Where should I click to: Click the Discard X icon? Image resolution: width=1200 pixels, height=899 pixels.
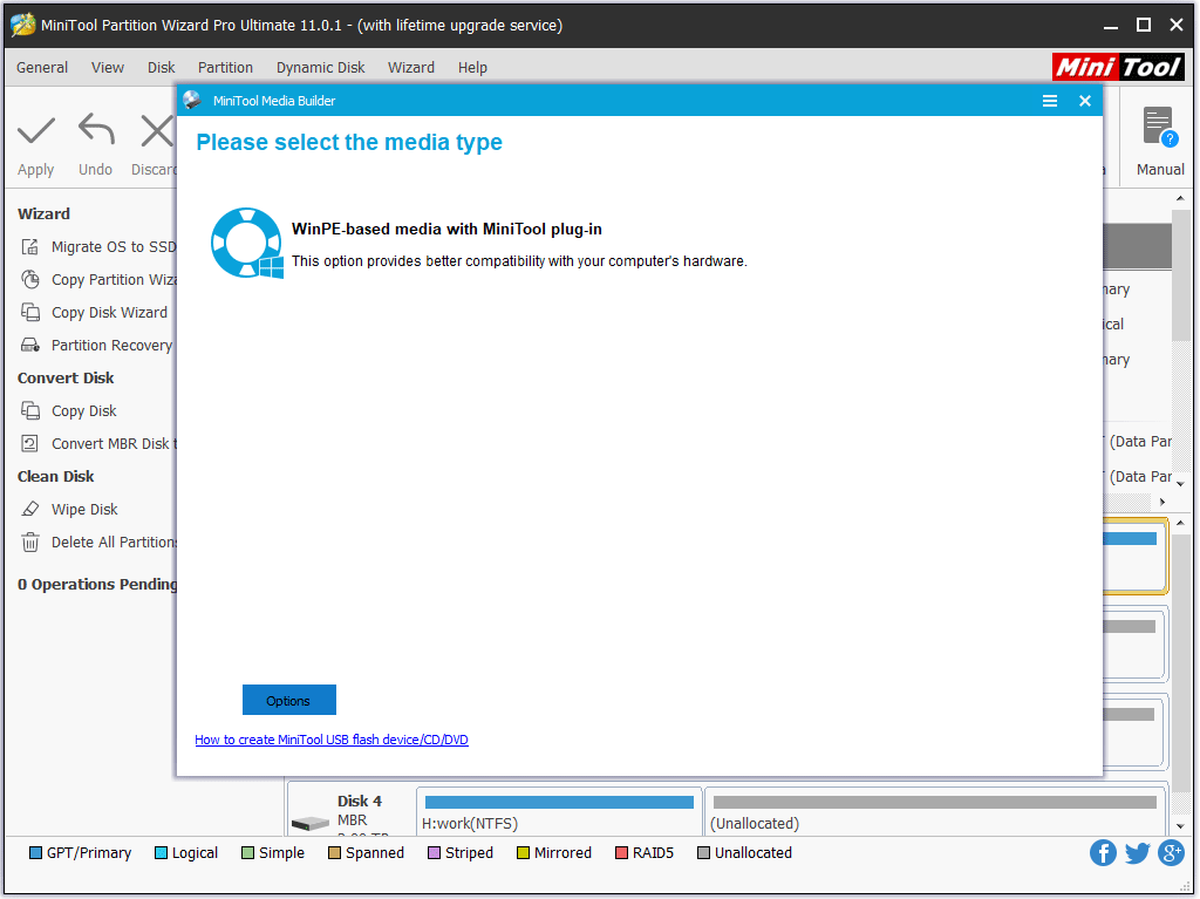click(157, 130)
